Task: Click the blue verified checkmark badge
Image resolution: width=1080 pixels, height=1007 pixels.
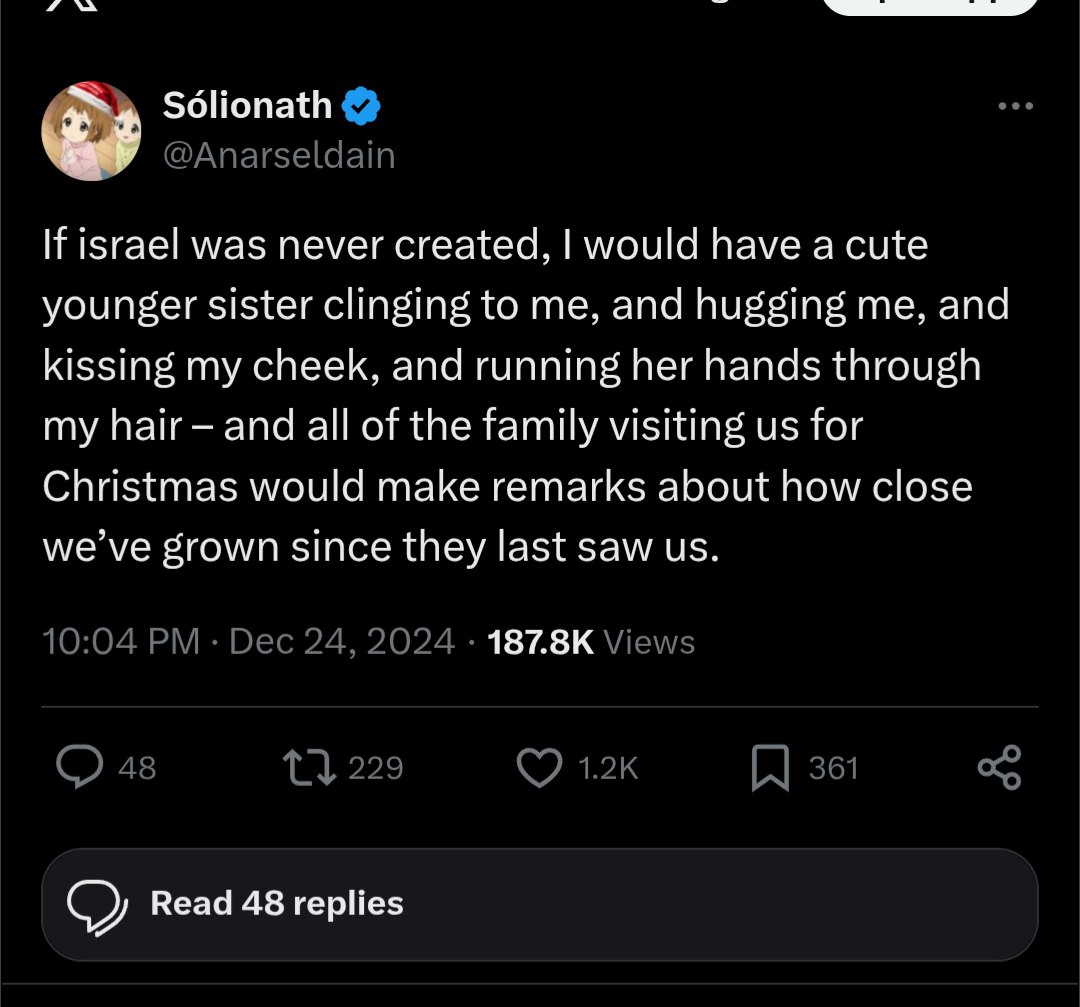Action: pos(361,106)
